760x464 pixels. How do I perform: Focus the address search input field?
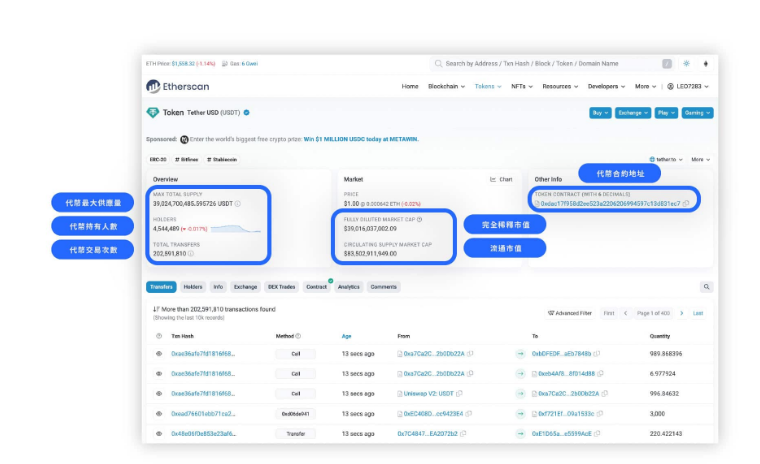click(551, 64)
